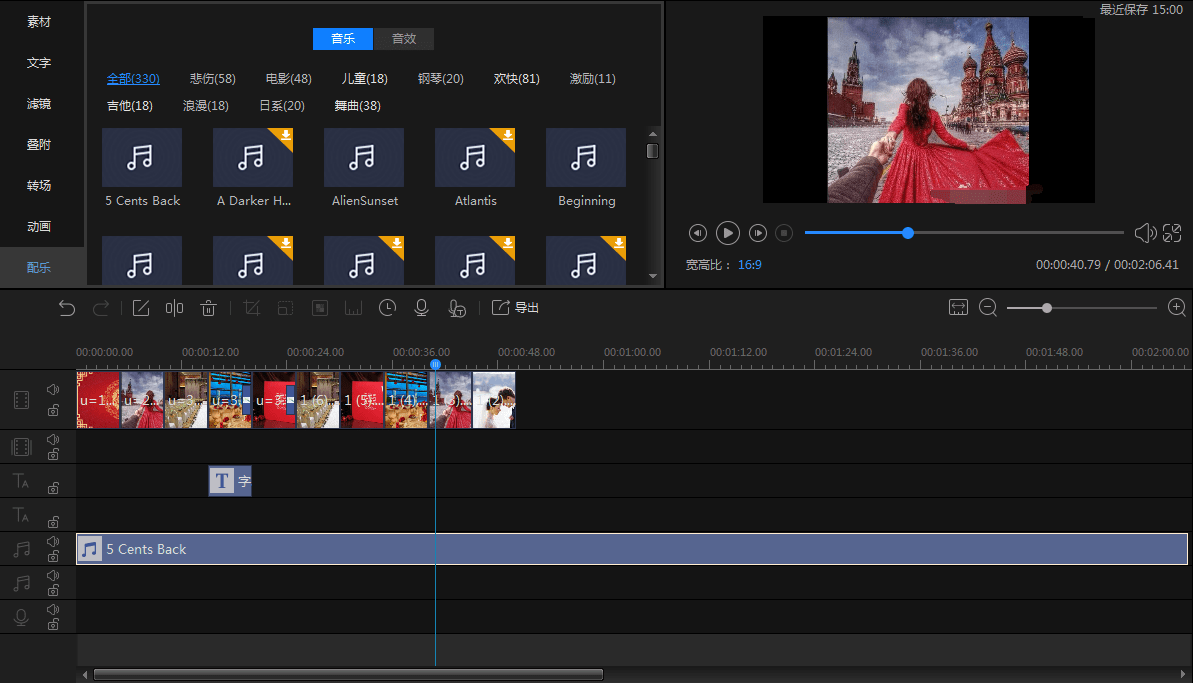Viewport: 1193px width, 683px height.
Task: Select the Beginning music thumbnail
Action: 586,157
